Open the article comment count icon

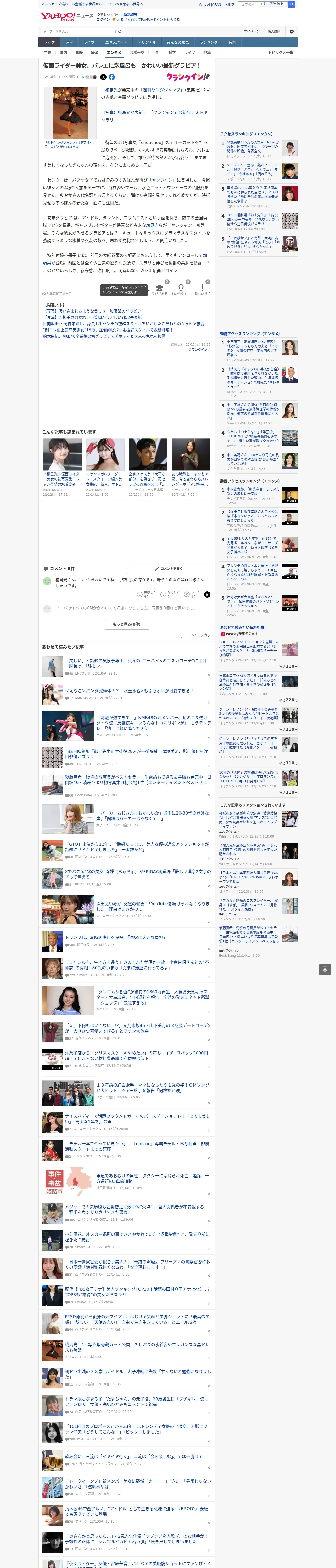81,77
